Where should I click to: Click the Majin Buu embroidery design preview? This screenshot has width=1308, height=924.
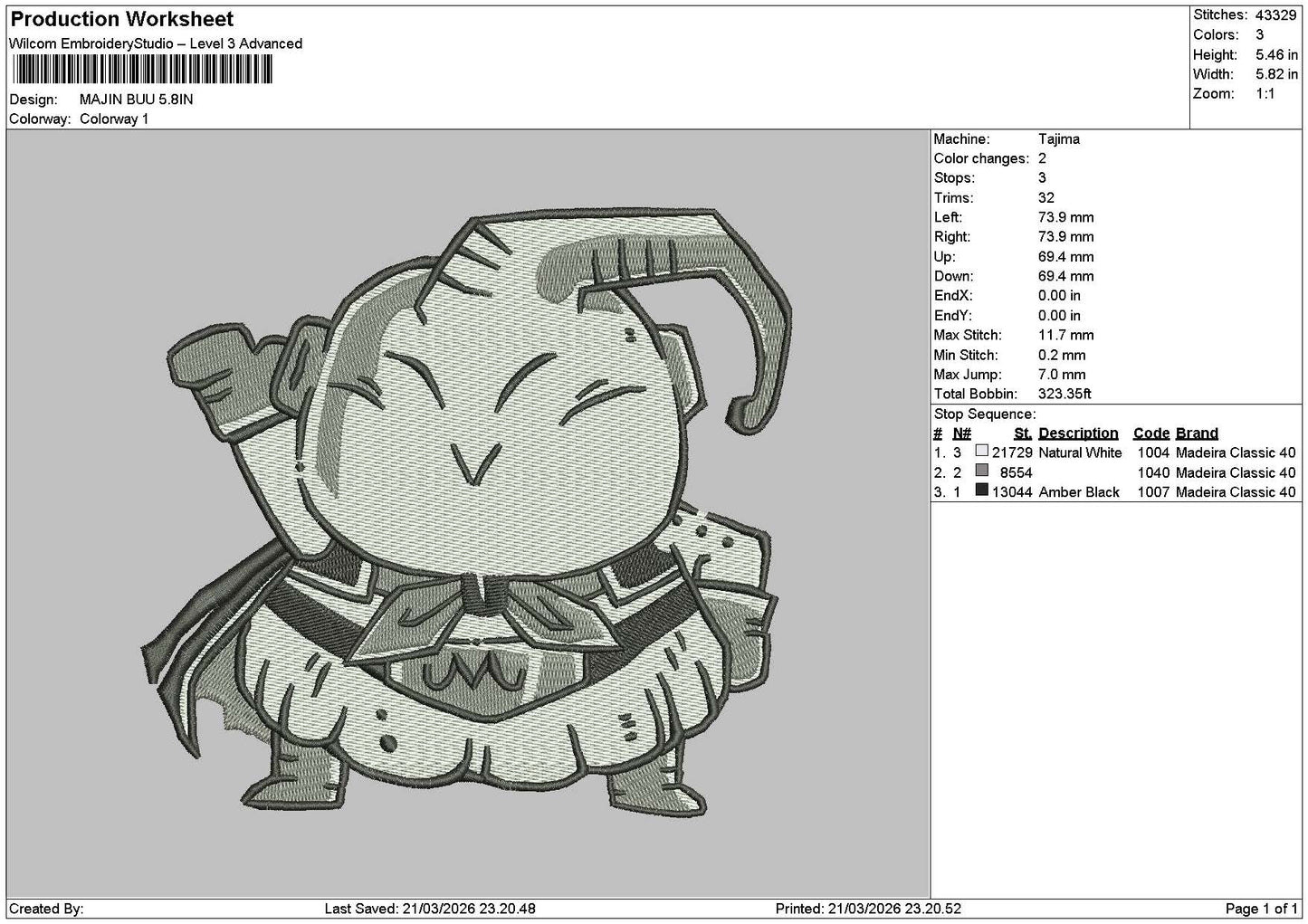pyautogui.click(x=468, y=512)
